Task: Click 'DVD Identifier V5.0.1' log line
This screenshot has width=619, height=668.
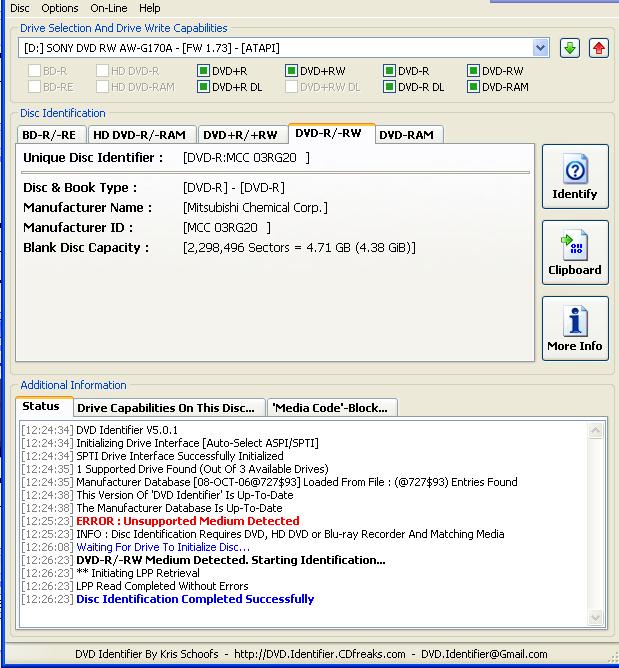Action: pos(127,430)
